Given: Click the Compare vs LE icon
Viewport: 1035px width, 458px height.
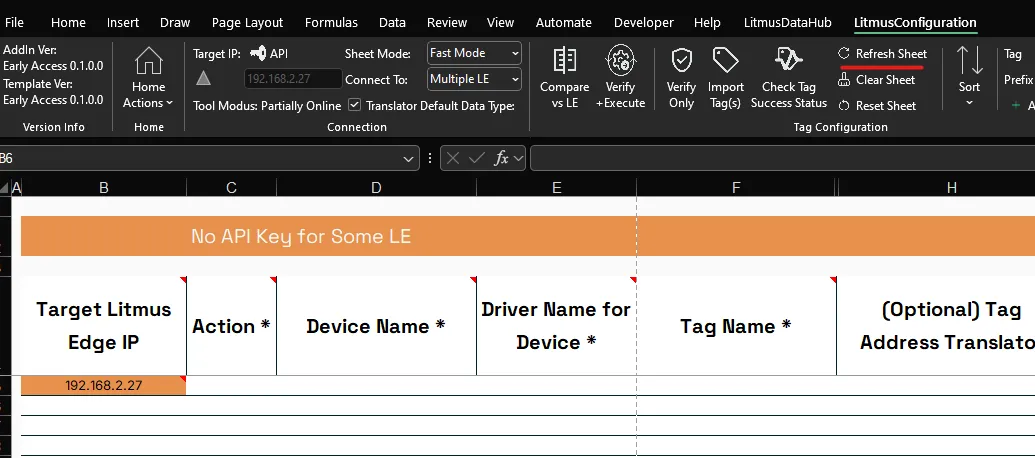Looking at the screenshot, I should 564,61.
